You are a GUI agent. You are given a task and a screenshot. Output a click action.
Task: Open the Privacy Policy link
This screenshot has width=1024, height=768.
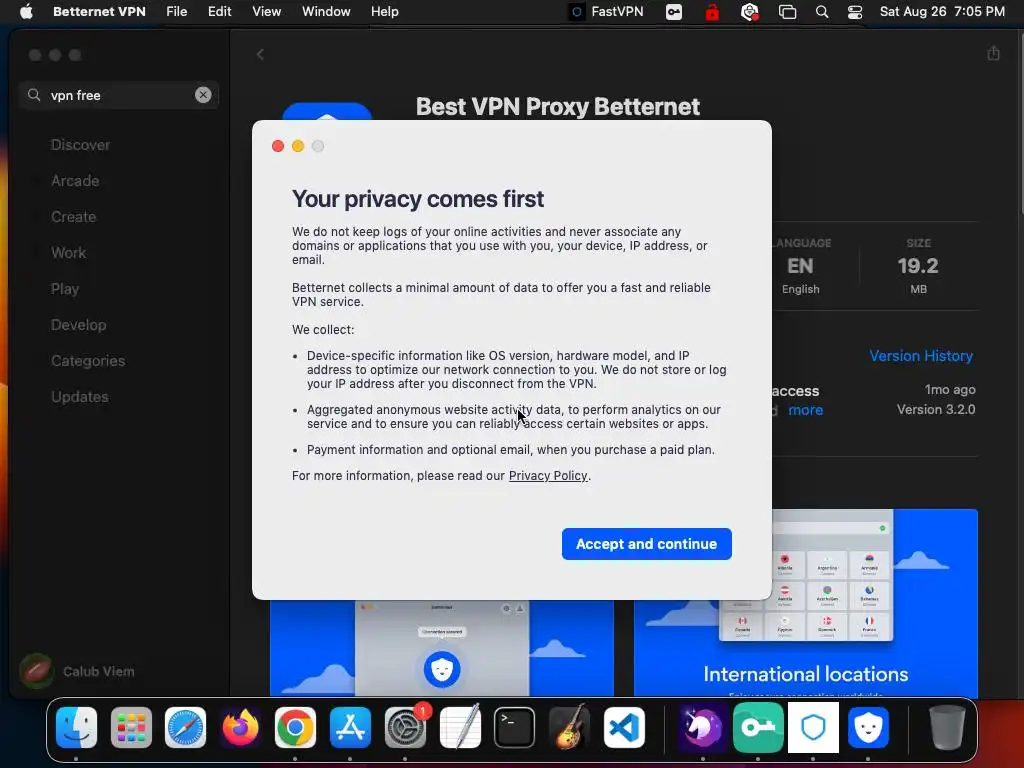tap(548, 476)
